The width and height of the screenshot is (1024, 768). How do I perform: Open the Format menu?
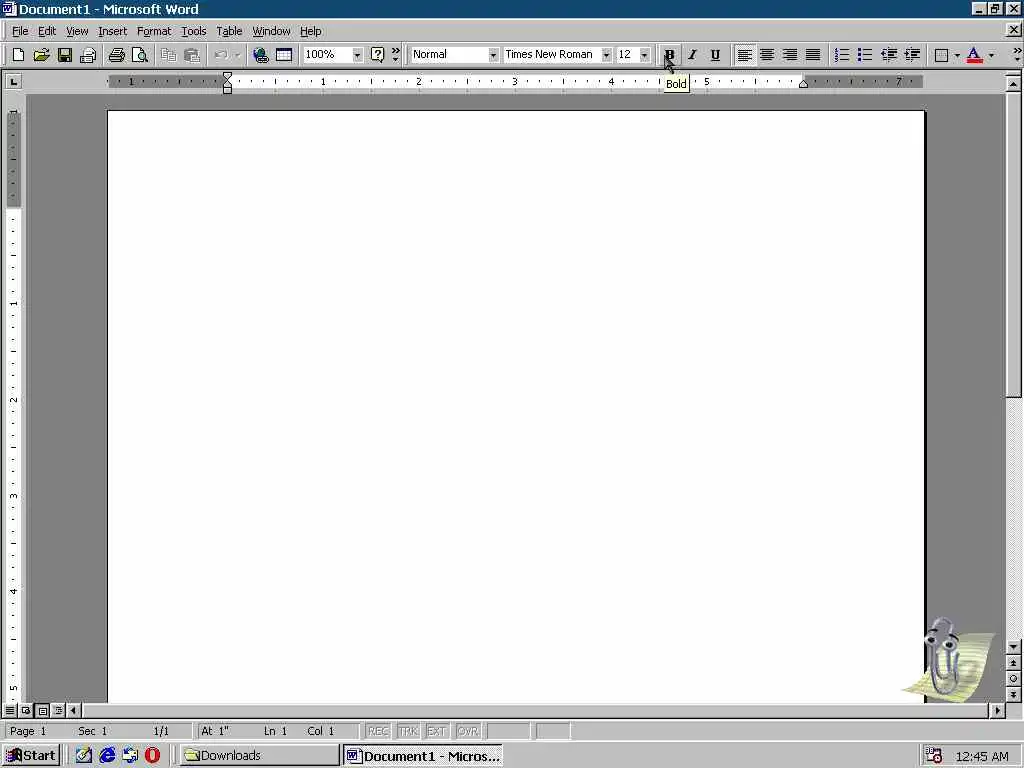point(154,31)
